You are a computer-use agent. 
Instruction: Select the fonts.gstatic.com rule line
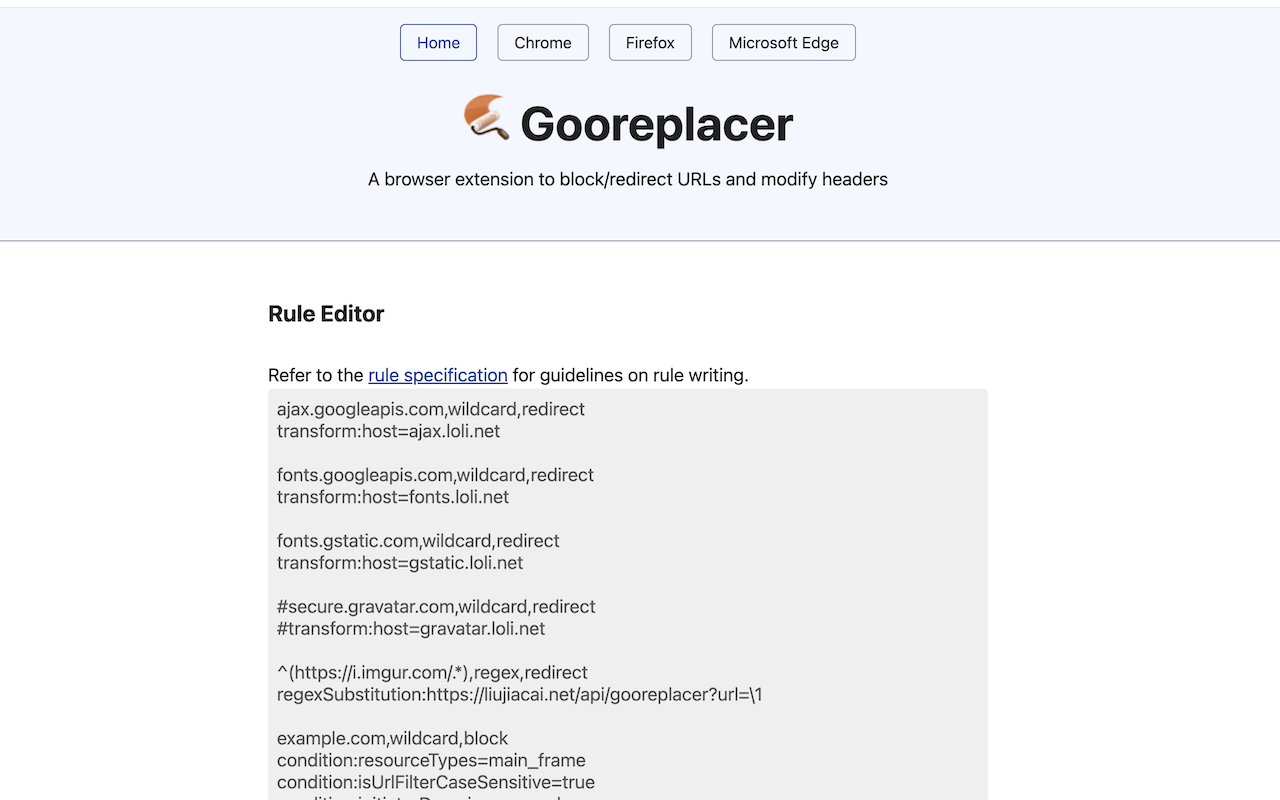[x=418, y=540]
